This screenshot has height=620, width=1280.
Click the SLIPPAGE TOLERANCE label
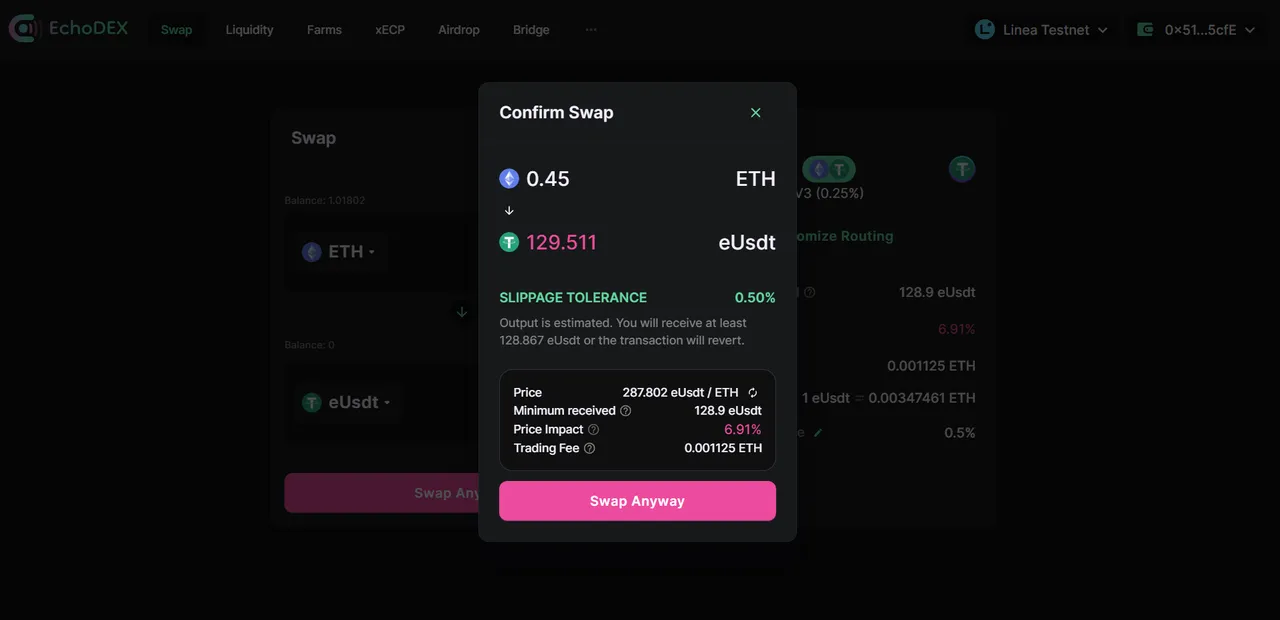(x=573, y=297)
